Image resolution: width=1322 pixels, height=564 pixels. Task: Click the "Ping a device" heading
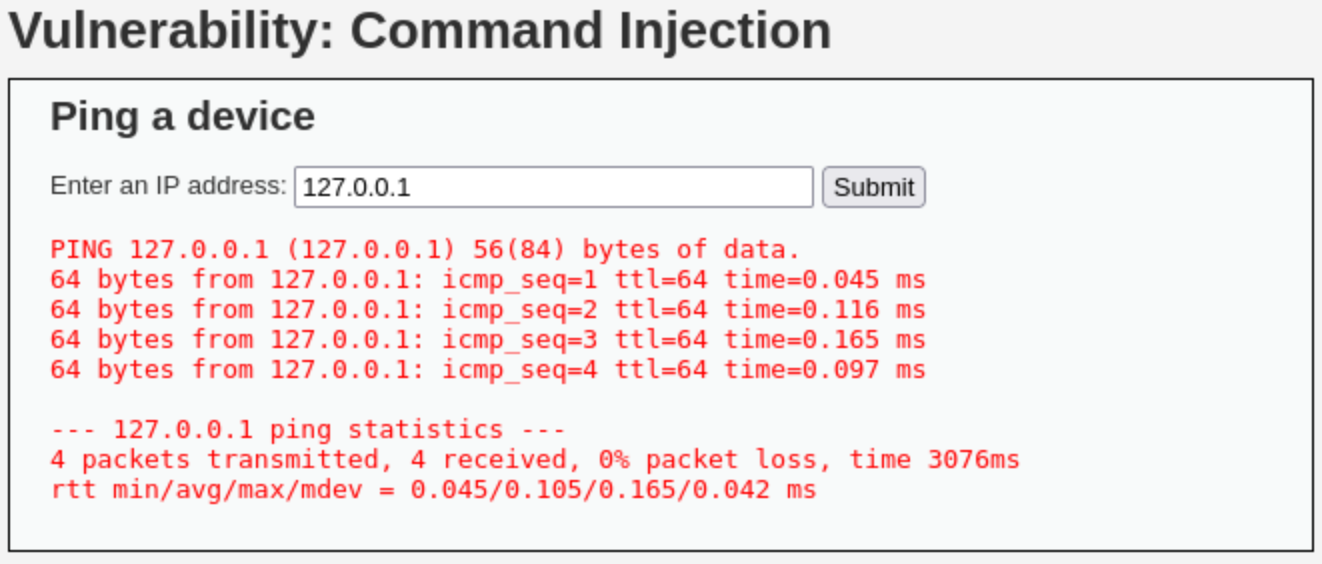[x=183, y=117]
